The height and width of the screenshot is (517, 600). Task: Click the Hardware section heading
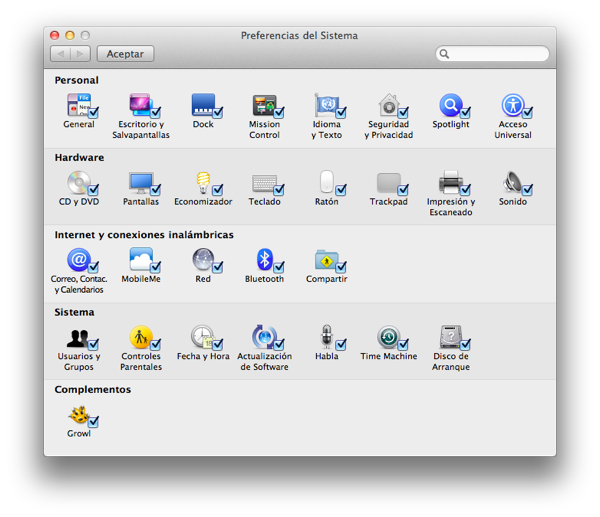tap(79, 157)
